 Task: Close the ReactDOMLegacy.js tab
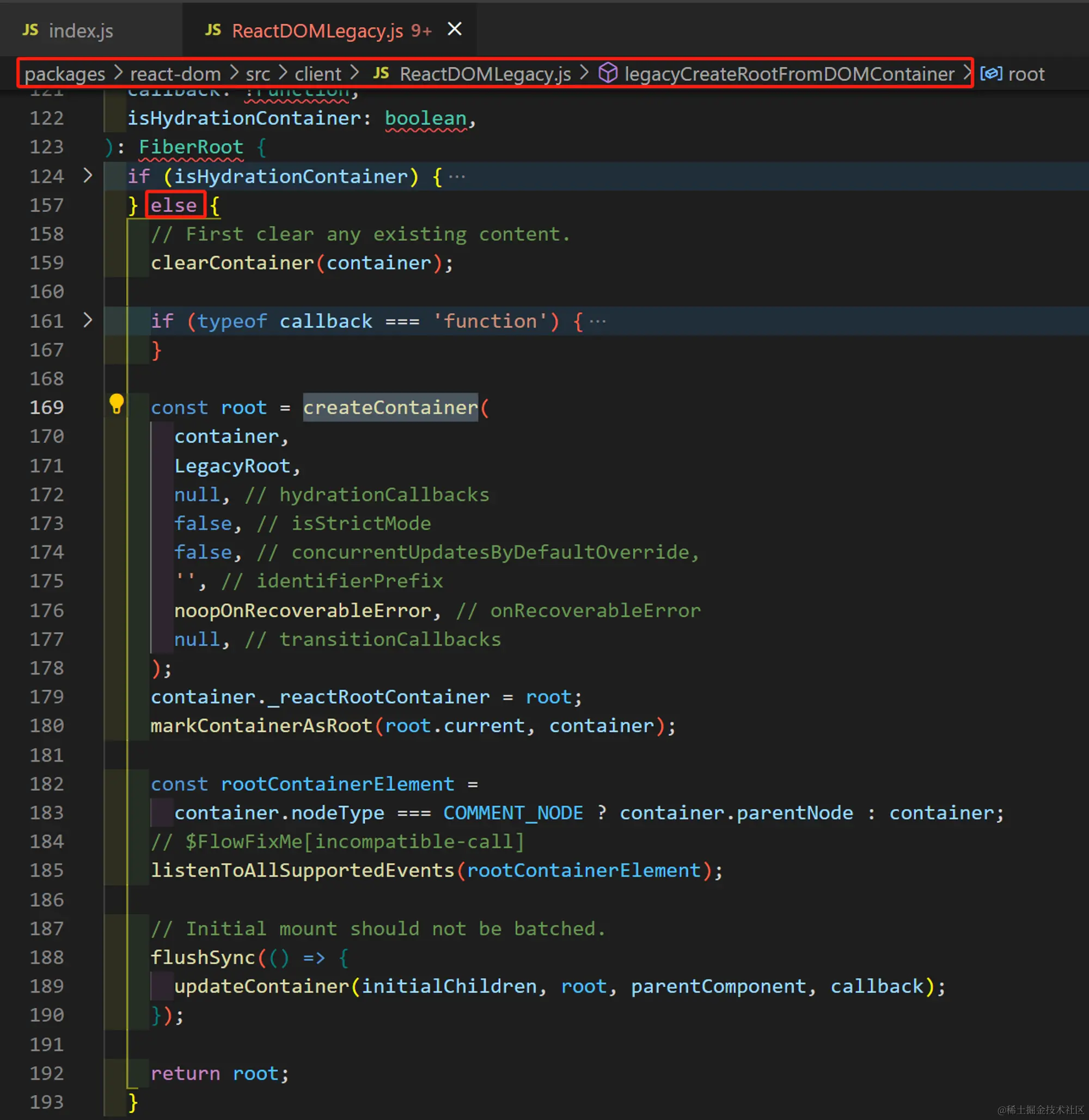(x=455, y=29)
